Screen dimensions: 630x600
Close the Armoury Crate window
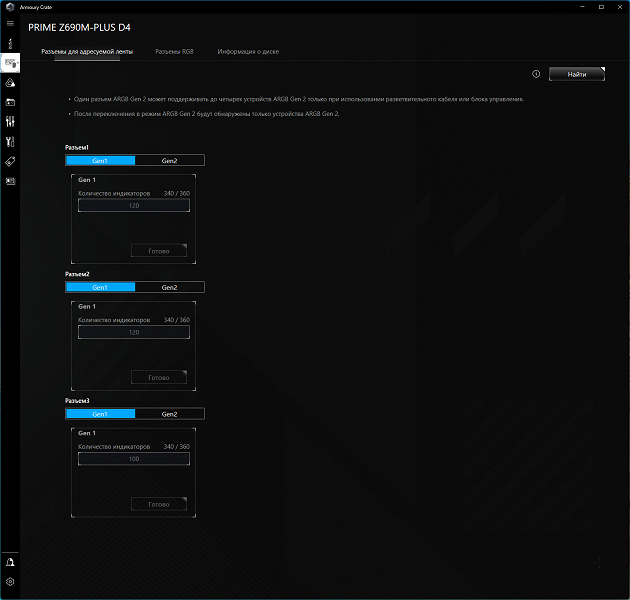click(x=620, y=7)
